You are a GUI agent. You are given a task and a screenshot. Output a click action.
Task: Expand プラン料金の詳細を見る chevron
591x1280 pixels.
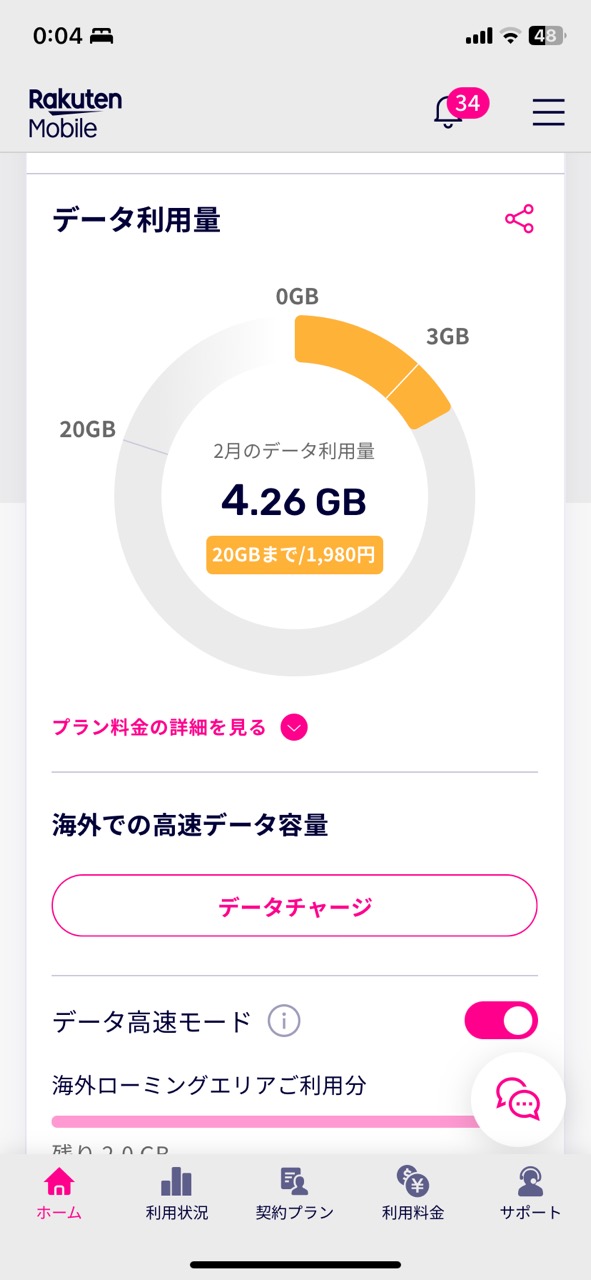(x=294, y=728)
